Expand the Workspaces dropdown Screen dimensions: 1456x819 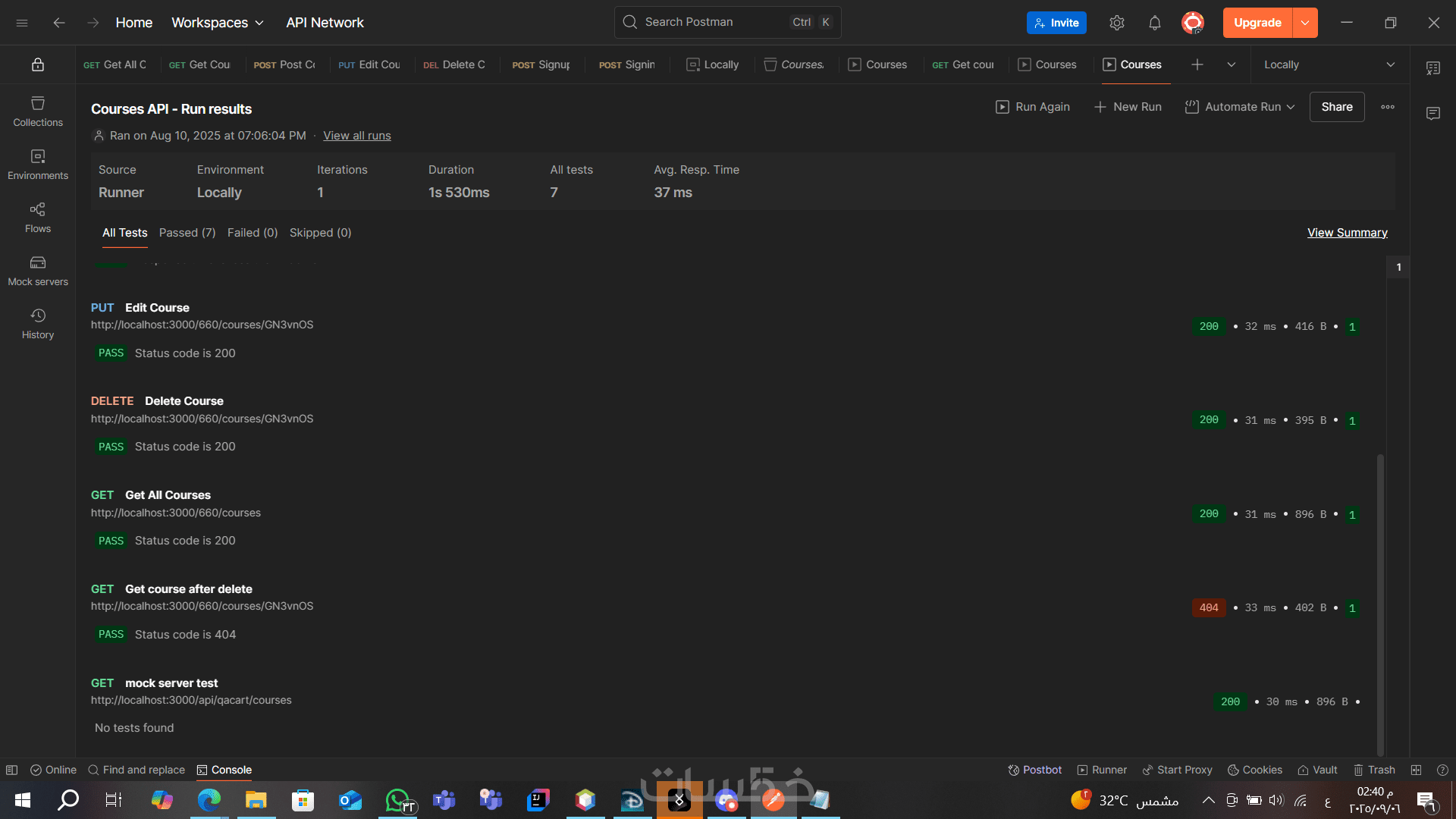coord(218,23)
